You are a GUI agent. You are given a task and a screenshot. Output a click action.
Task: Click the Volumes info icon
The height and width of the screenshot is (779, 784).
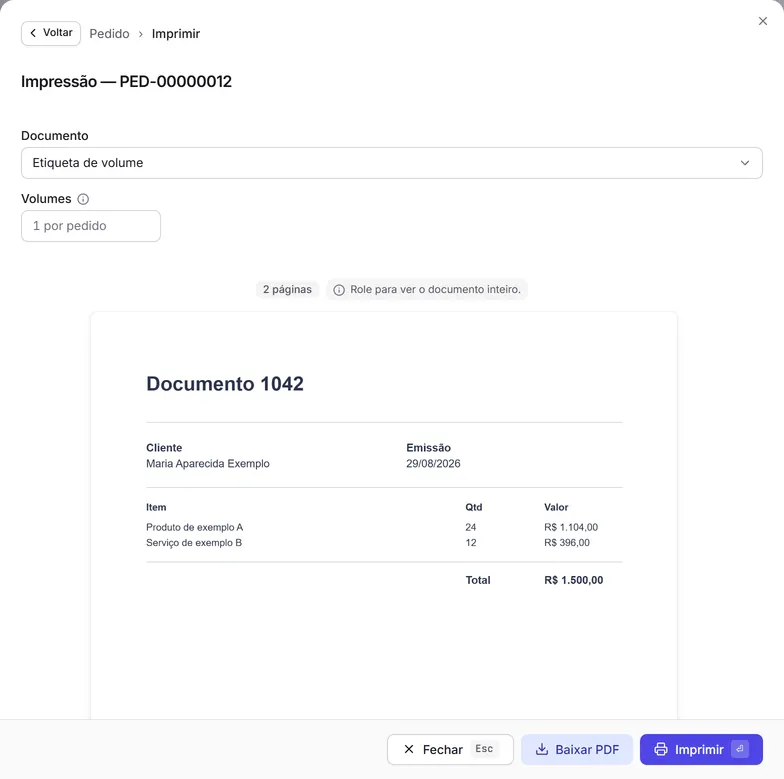83,199
